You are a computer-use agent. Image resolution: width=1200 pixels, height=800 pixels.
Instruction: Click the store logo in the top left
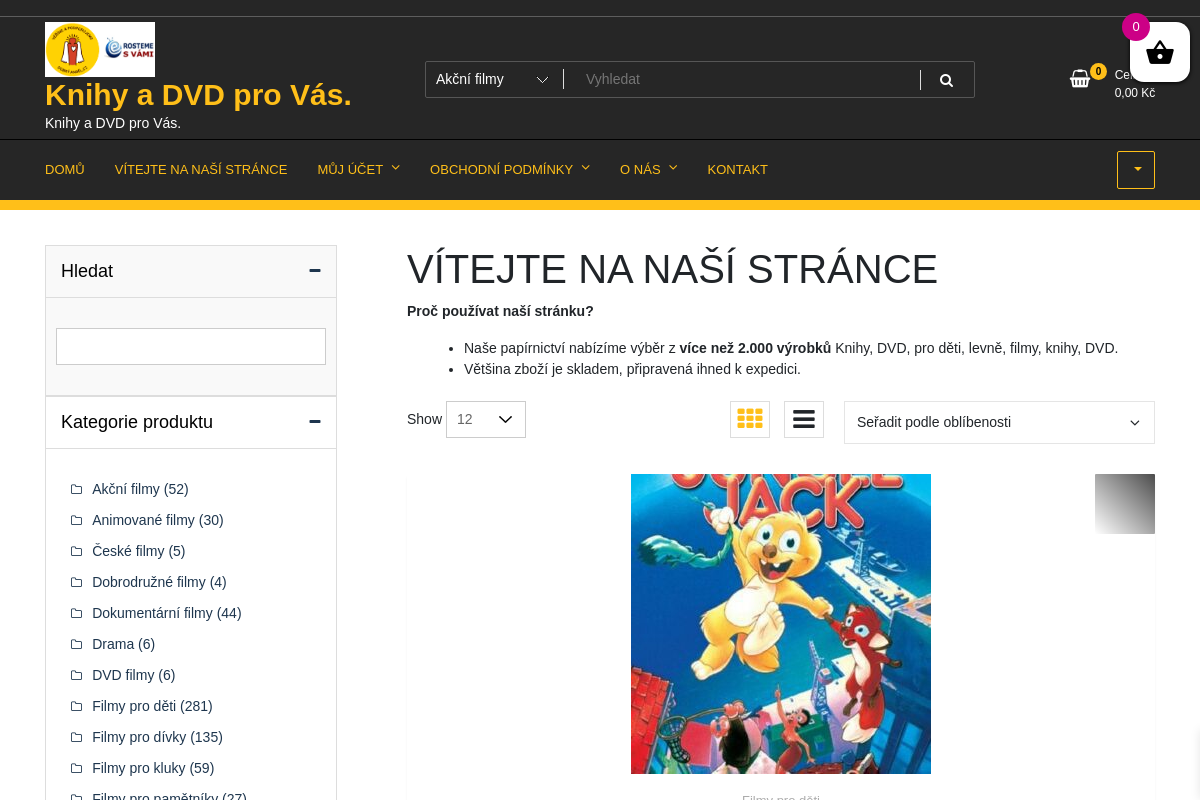coord(99,48)
